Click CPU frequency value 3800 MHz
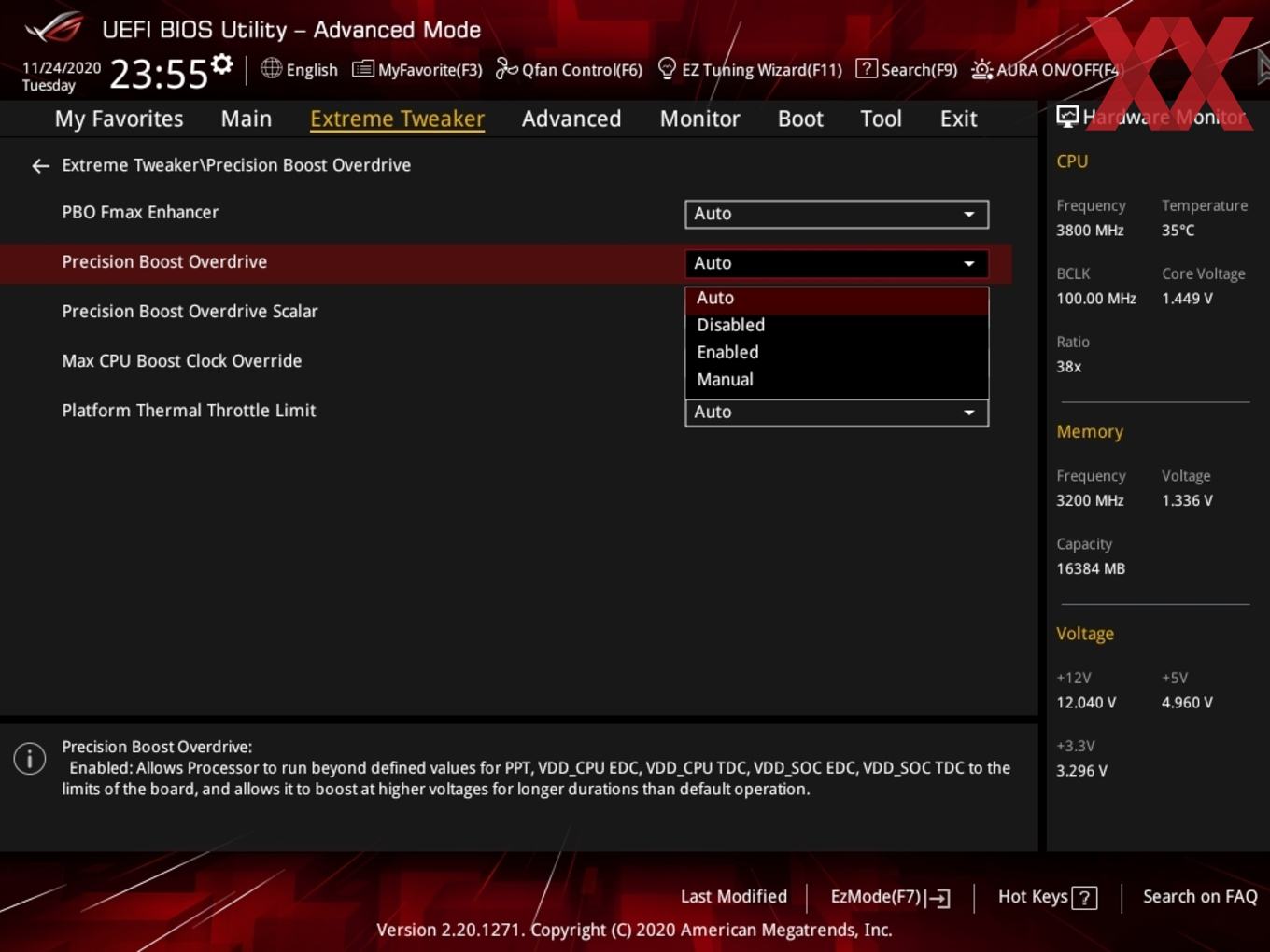This screenshot has height=952, width=1270. pos(1090,231)
